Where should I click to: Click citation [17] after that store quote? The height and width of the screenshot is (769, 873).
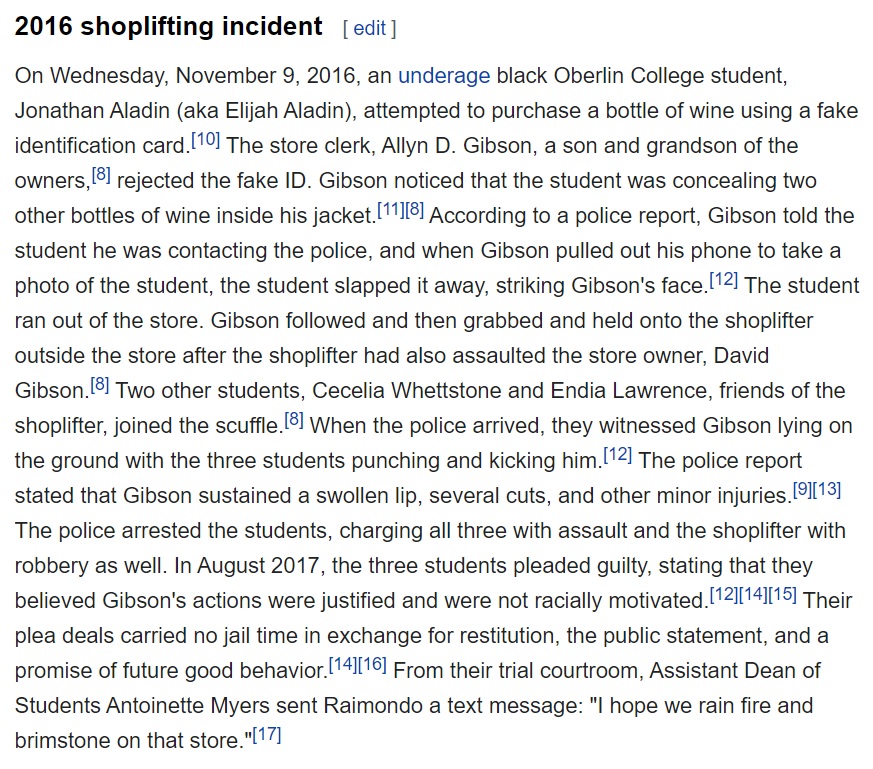click(x=267, y=734)
